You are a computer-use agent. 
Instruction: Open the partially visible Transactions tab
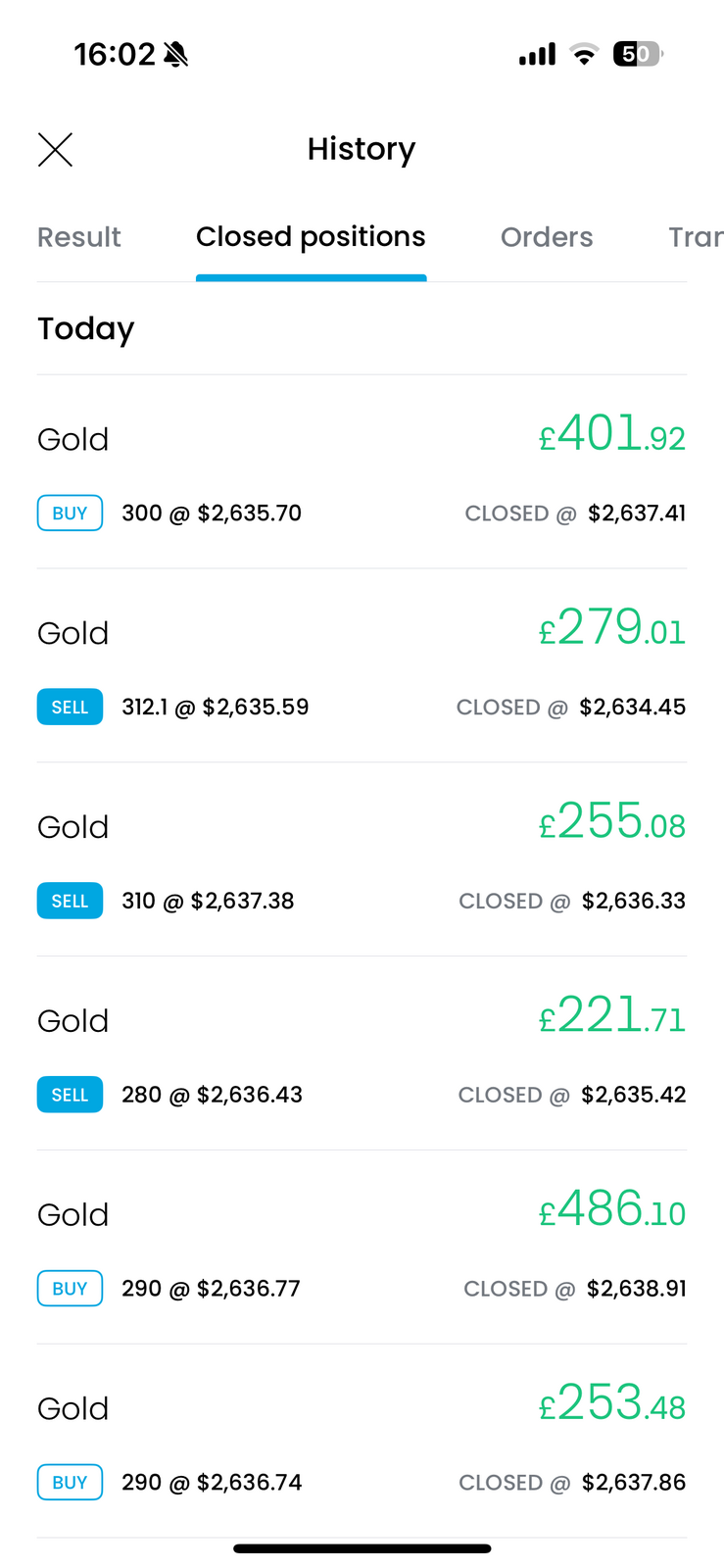[x=695, y=237]
